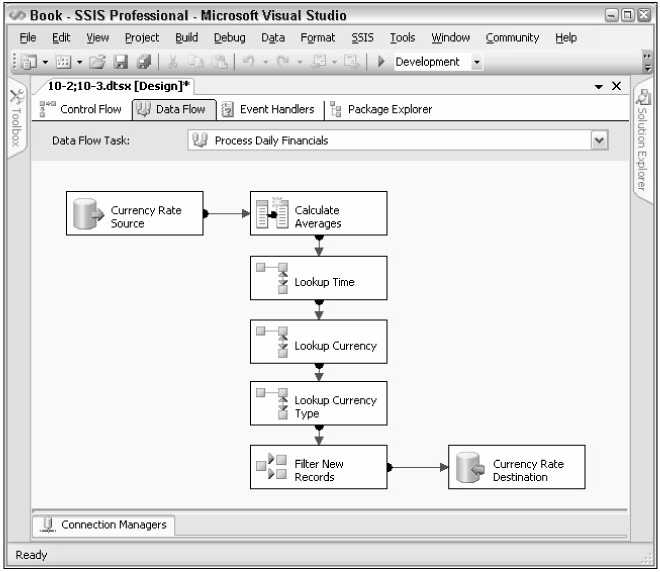Image resolution: width=660 pixels, height=572 pixels.
Task: Select the Currency Rate Destination component
Action: (517, 467)
